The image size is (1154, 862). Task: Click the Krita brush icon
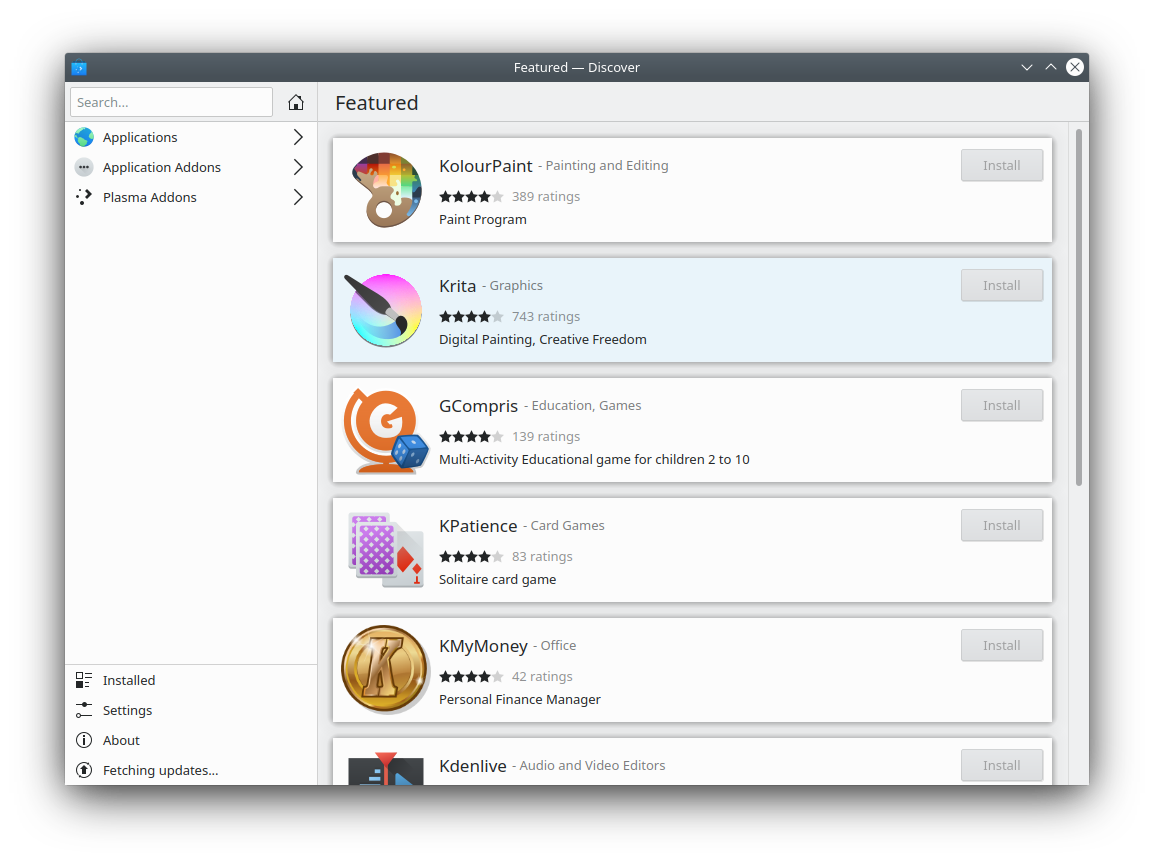tap(384, 310)
